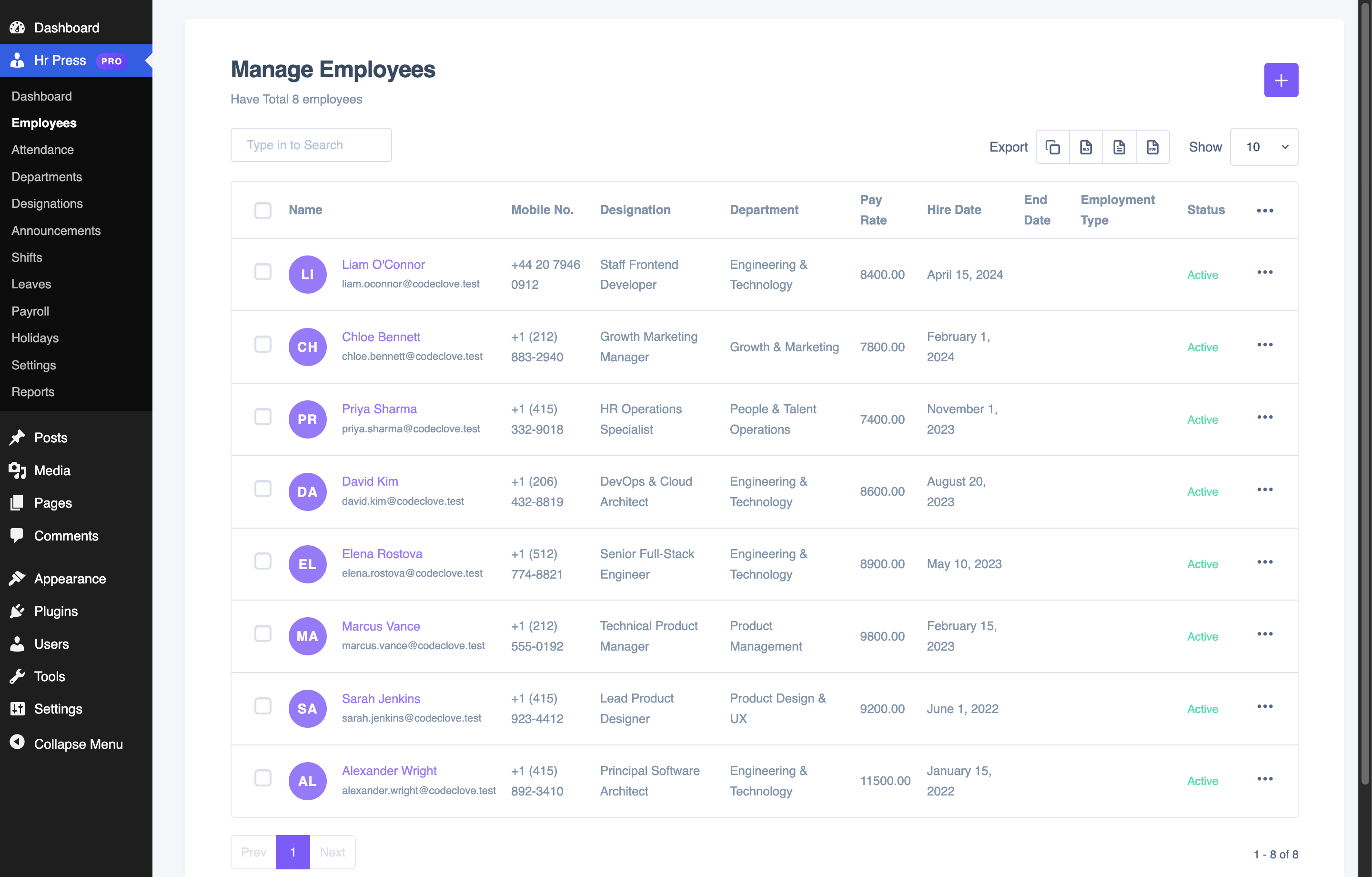Export employees as CSV text document
1372x877 pixels.
1119,147
